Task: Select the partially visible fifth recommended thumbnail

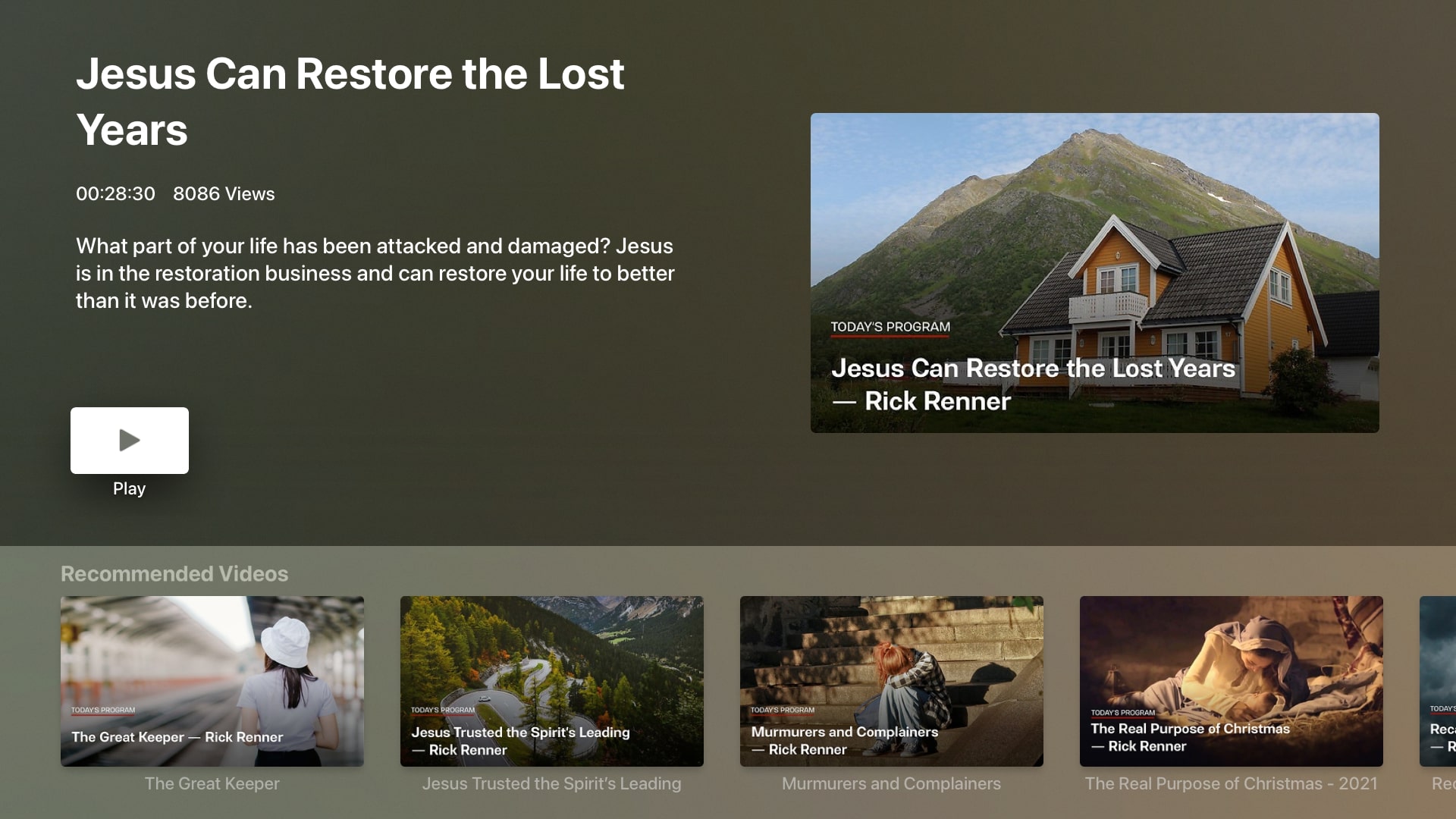Action: pos(1438,681)
